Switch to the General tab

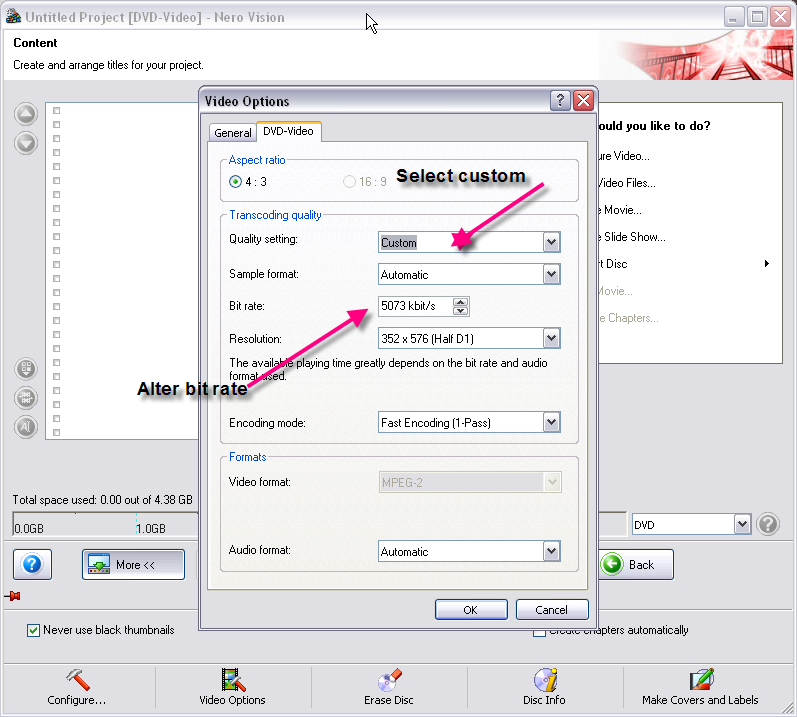point(233,132)
